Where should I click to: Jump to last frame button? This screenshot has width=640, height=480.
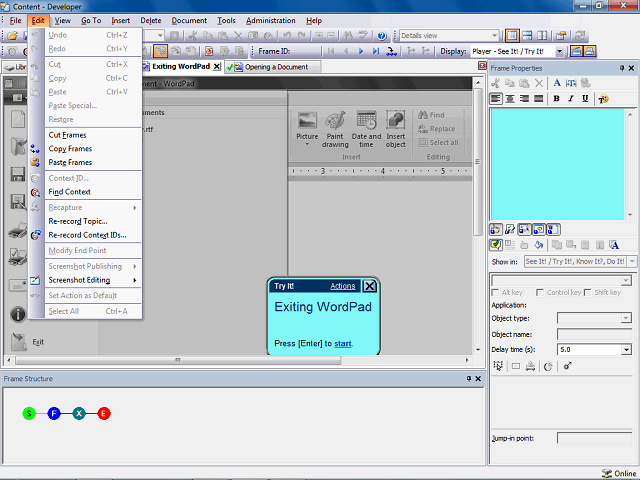click(x=376, y=51)
